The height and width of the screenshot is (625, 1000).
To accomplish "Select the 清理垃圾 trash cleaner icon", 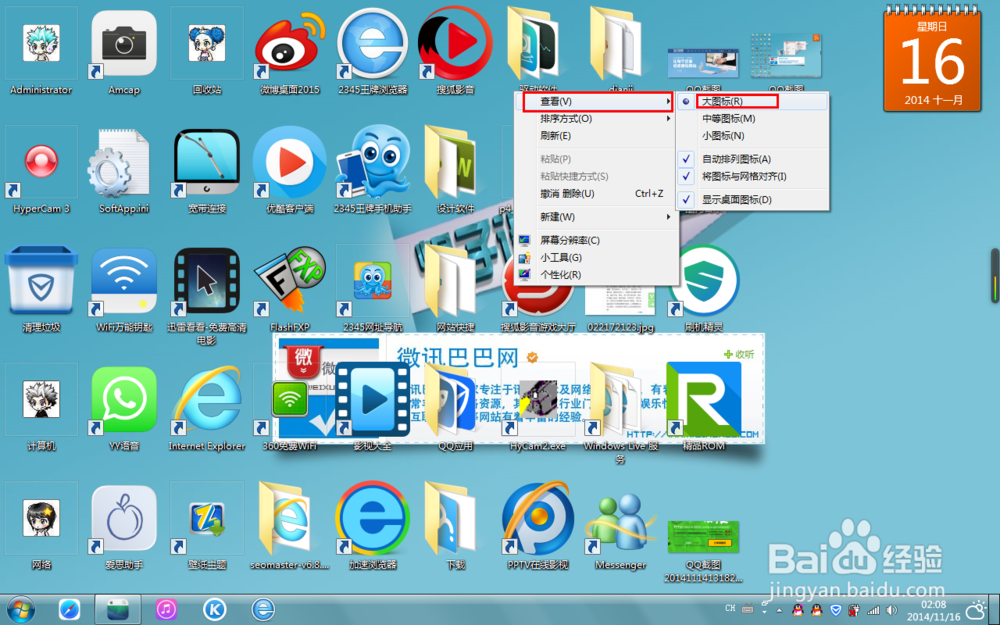I will pyautogui.click(x=41, y=290).
